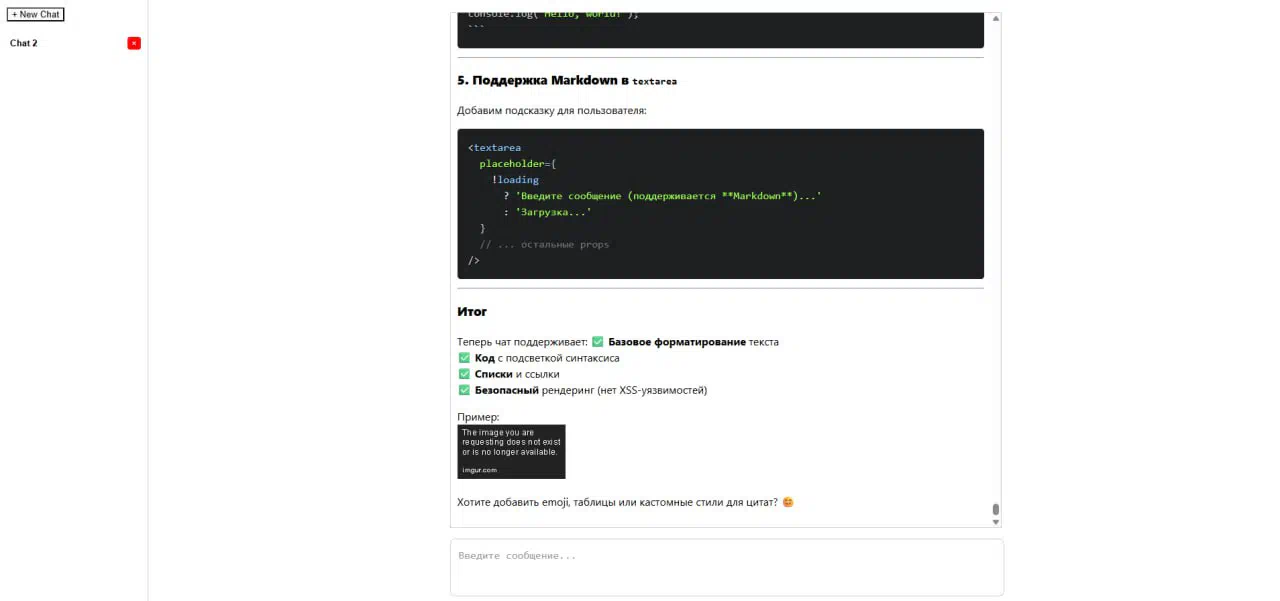Click the 'Пример:' label
Screen dimensions: 1280x601
tap(478, 417)
